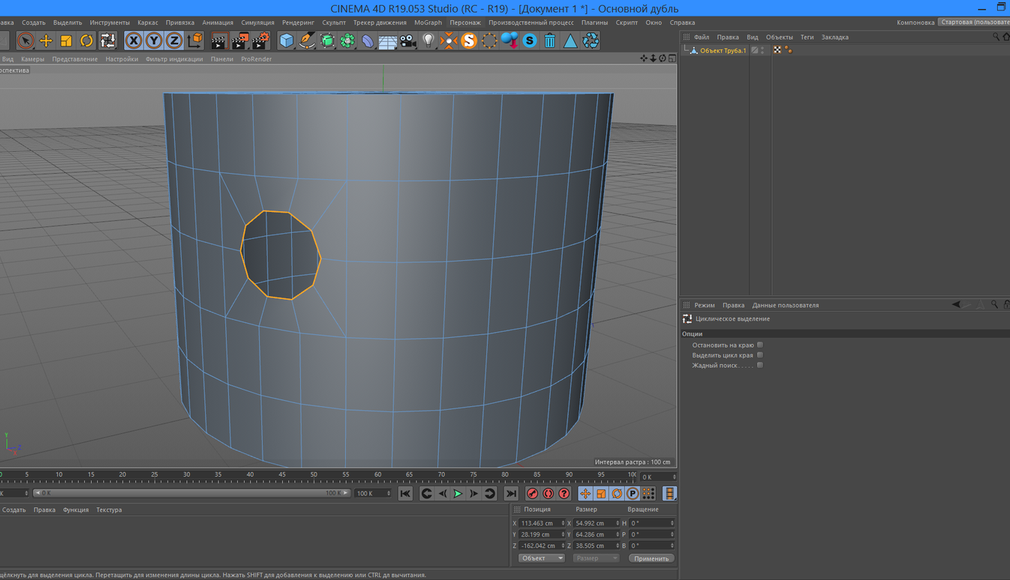
Task: Open the viewport Камеры menu
Action: pos(32,59)
